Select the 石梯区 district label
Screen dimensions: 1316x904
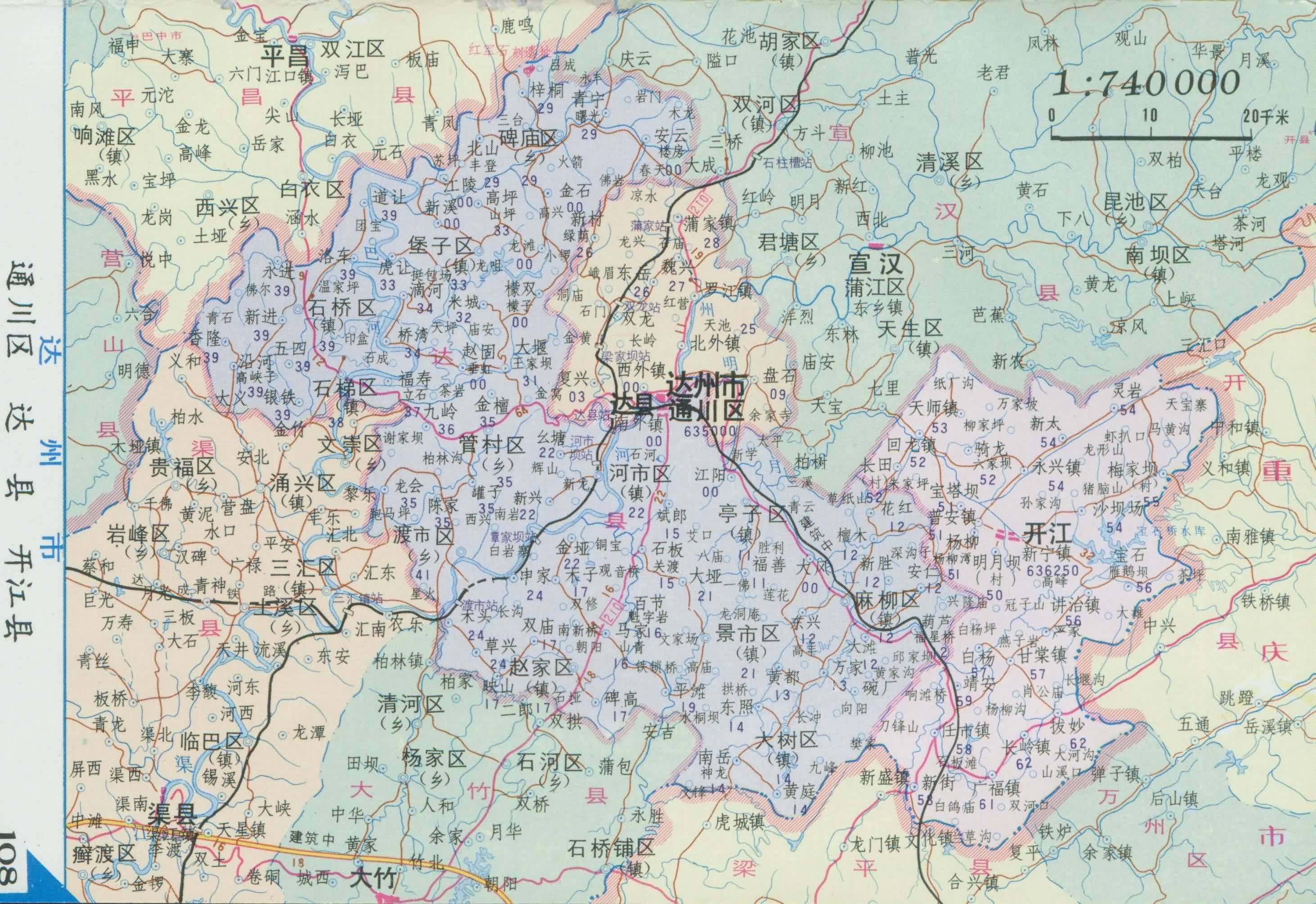coord(345,388)
